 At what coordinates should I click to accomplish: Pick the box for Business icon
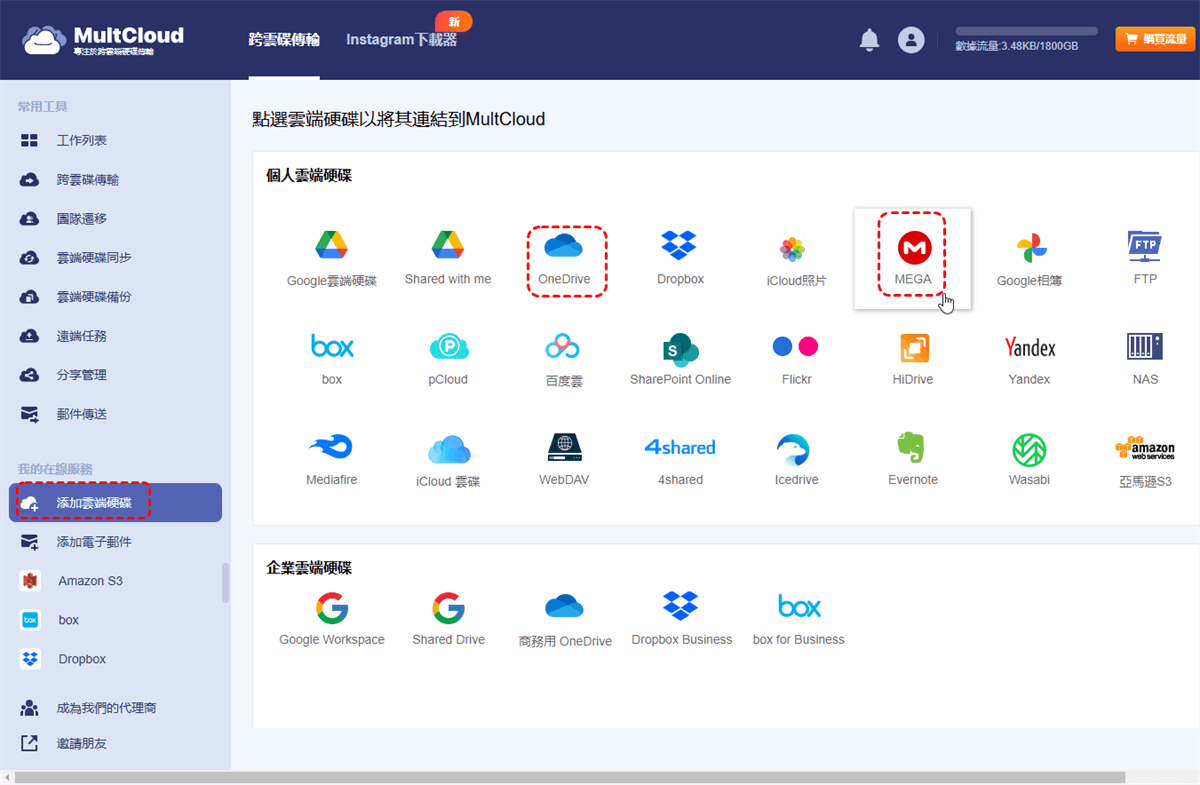coord(799,606)
